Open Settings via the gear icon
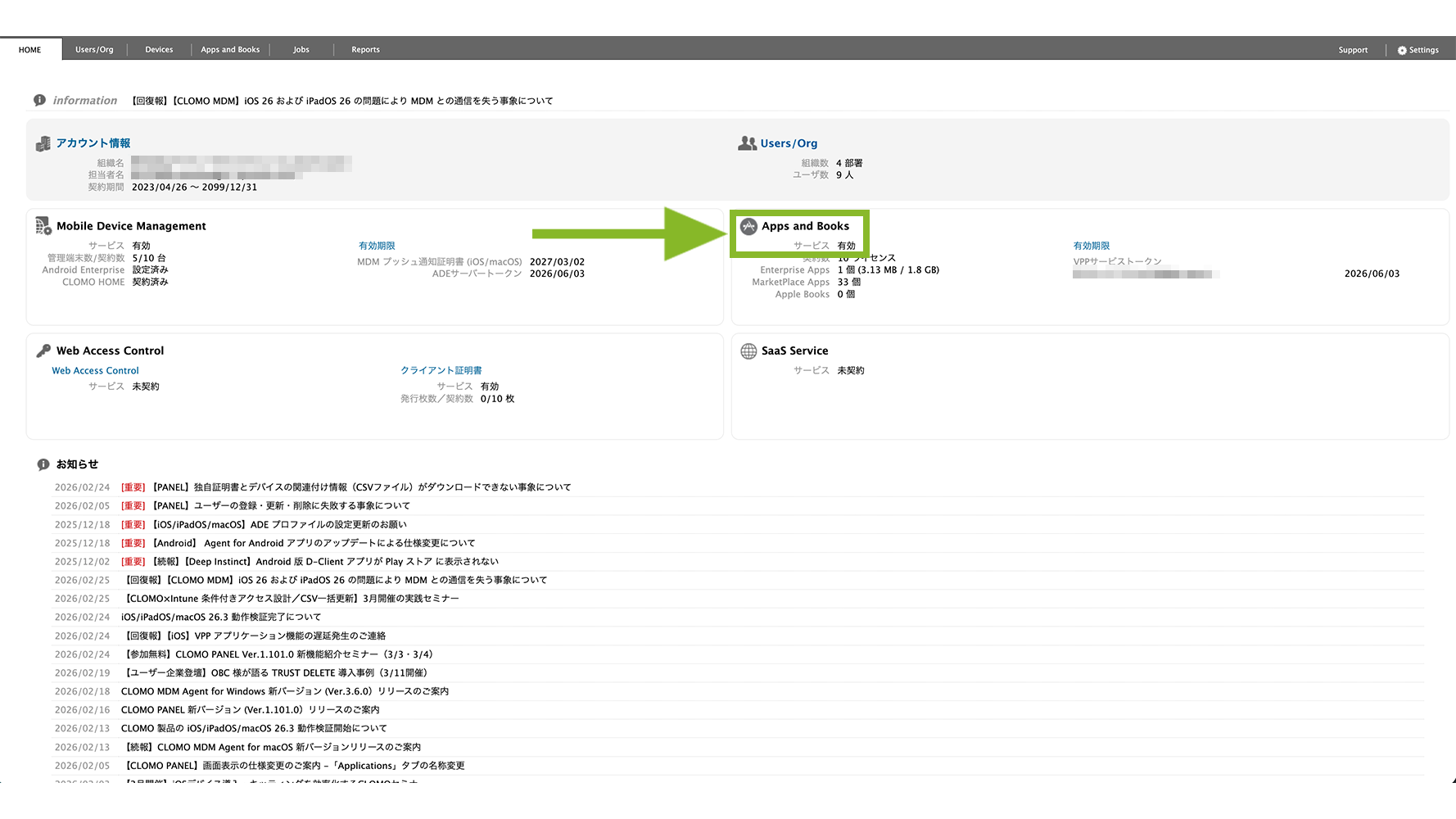Image resolution: width=1456 pixels, height=819 pixels. (x=1402, y=50)
